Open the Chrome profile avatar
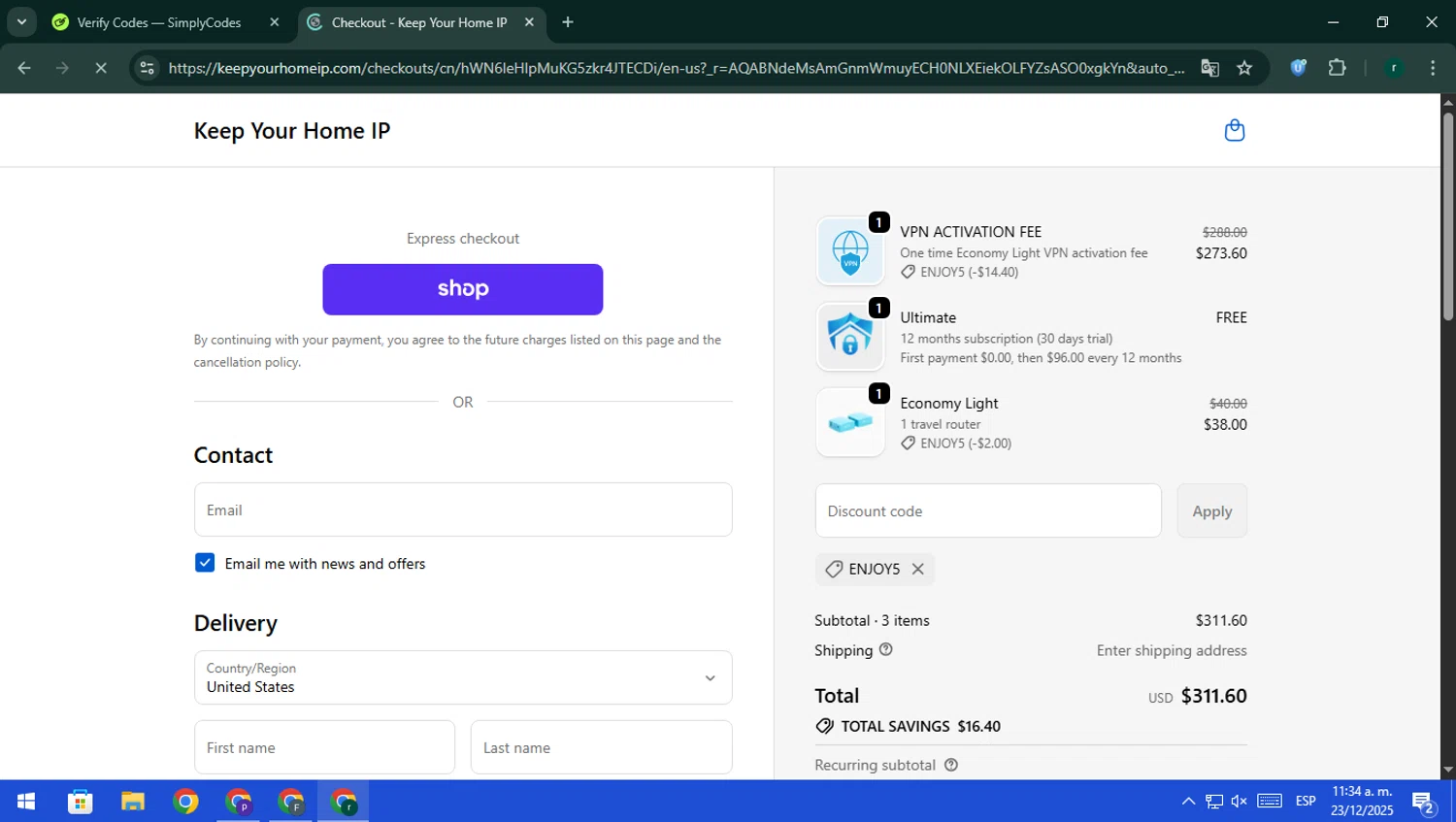The image size is (1456, 822). pos(1394,68)
